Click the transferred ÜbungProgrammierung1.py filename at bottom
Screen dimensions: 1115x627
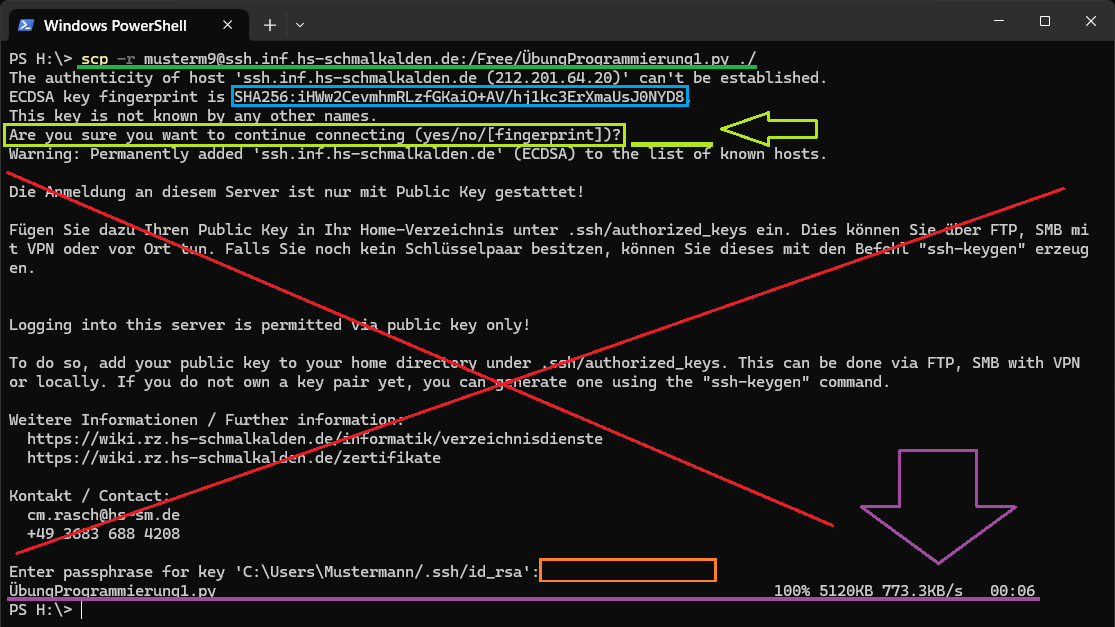(x=112, y=591)
